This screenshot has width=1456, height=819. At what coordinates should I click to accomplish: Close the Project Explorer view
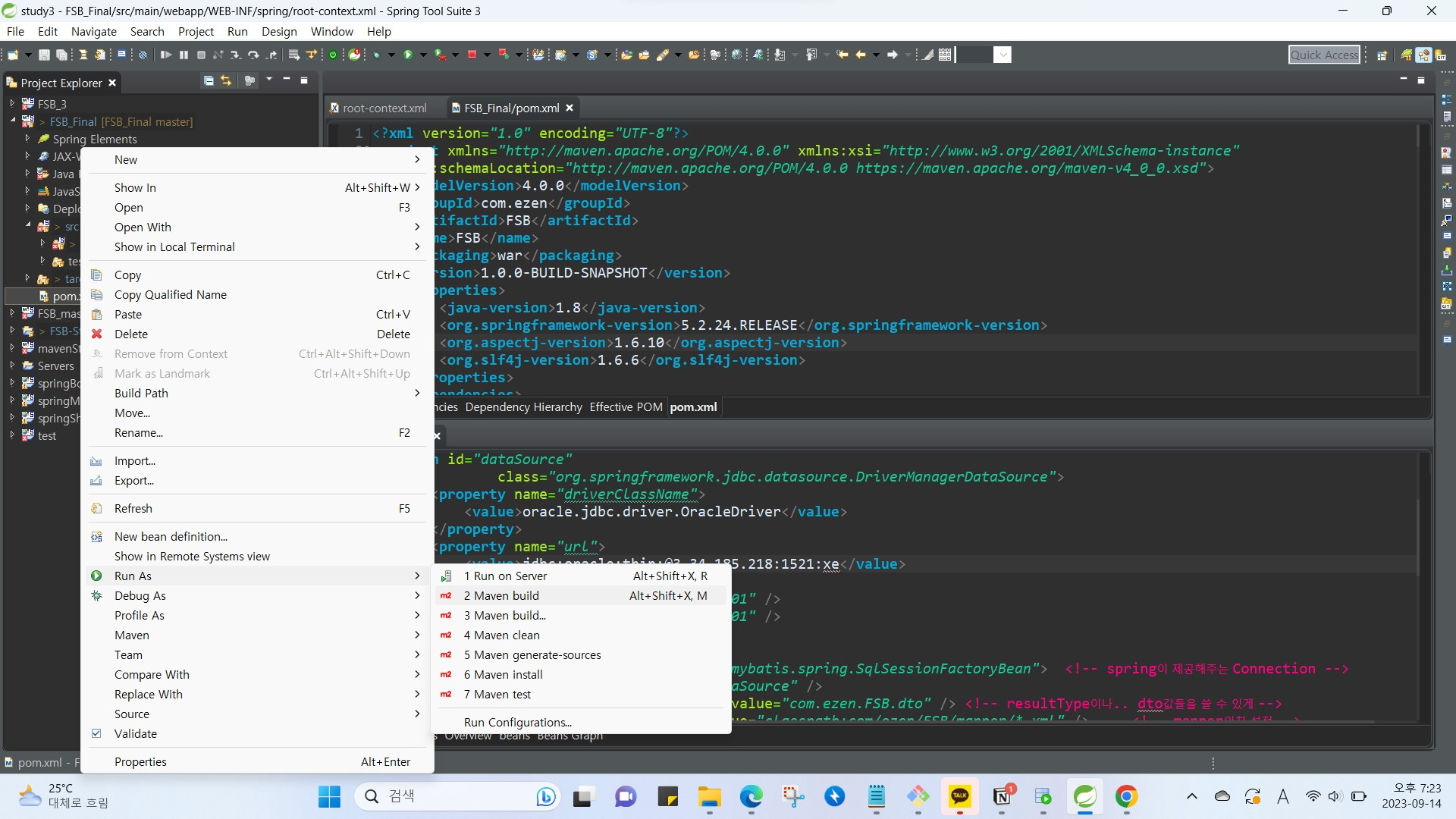(112, 83)
